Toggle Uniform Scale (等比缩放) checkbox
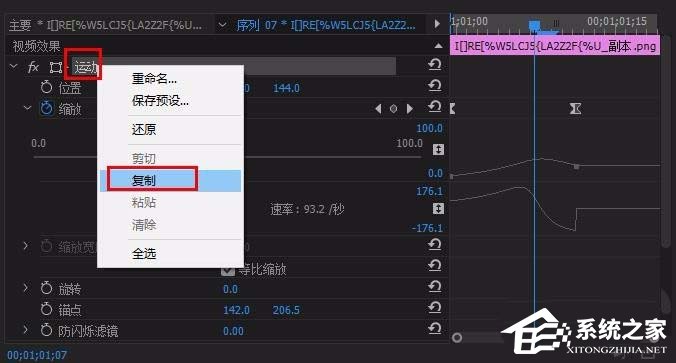Viewport: 676px width, 363px height. (228, 270)
